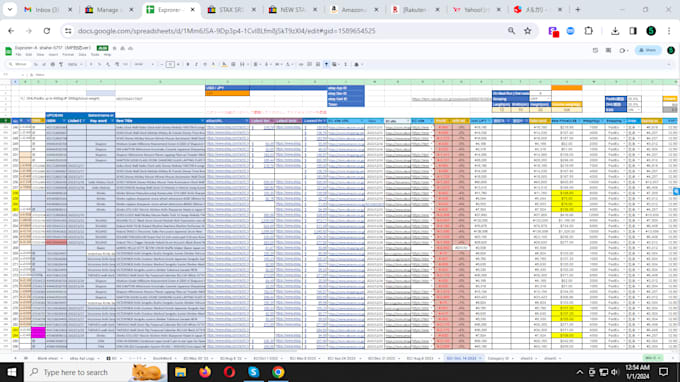Image resolution: width=680 pixels, height=382 pixels.
Task: Switch to the Inbox Gmail tab
Action: point(47,10)
